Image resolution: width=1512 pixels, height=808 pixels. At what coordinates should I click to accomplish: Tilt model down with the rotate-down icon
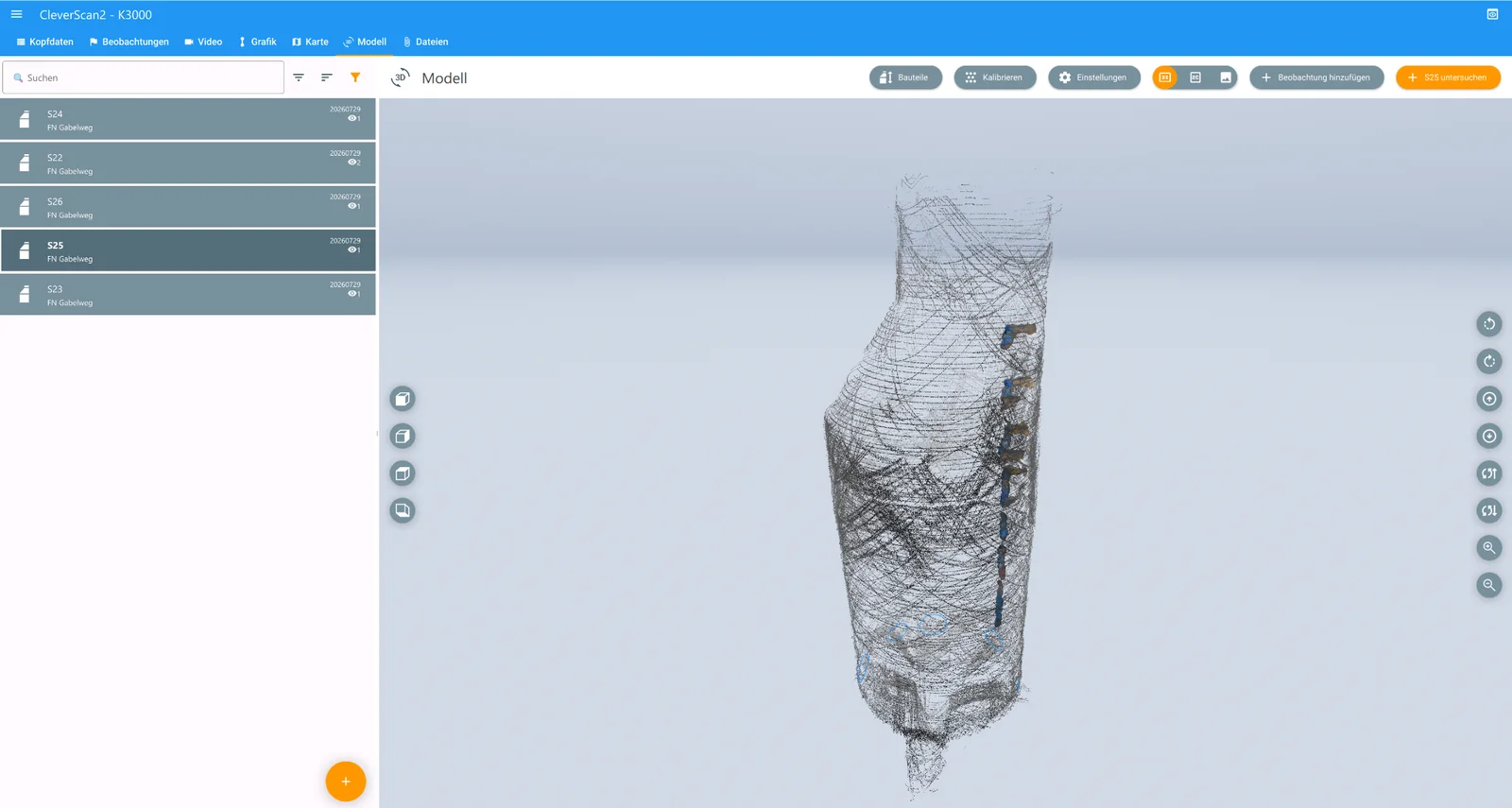pos(1489,510)
